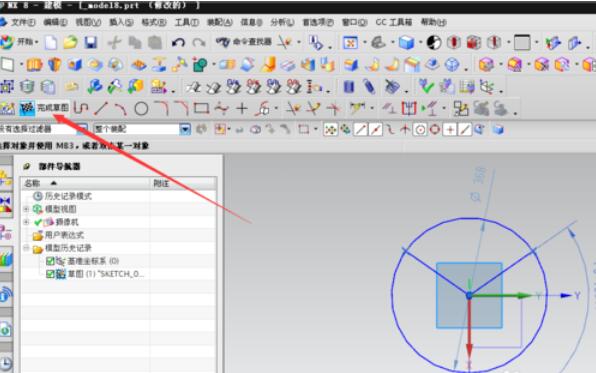This screenshot has height=373, width=596.
Task: Click the Cut scissors icon
Action: point(114,43)
